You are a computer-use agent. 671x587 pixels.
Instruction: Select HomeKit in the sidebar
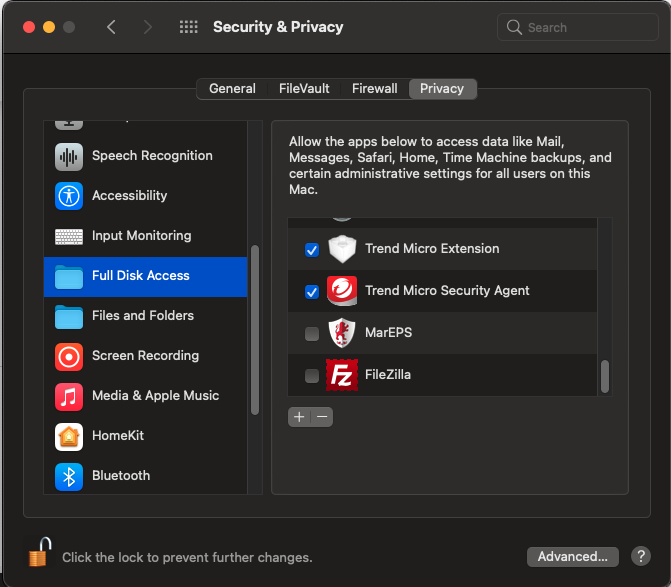145,437
